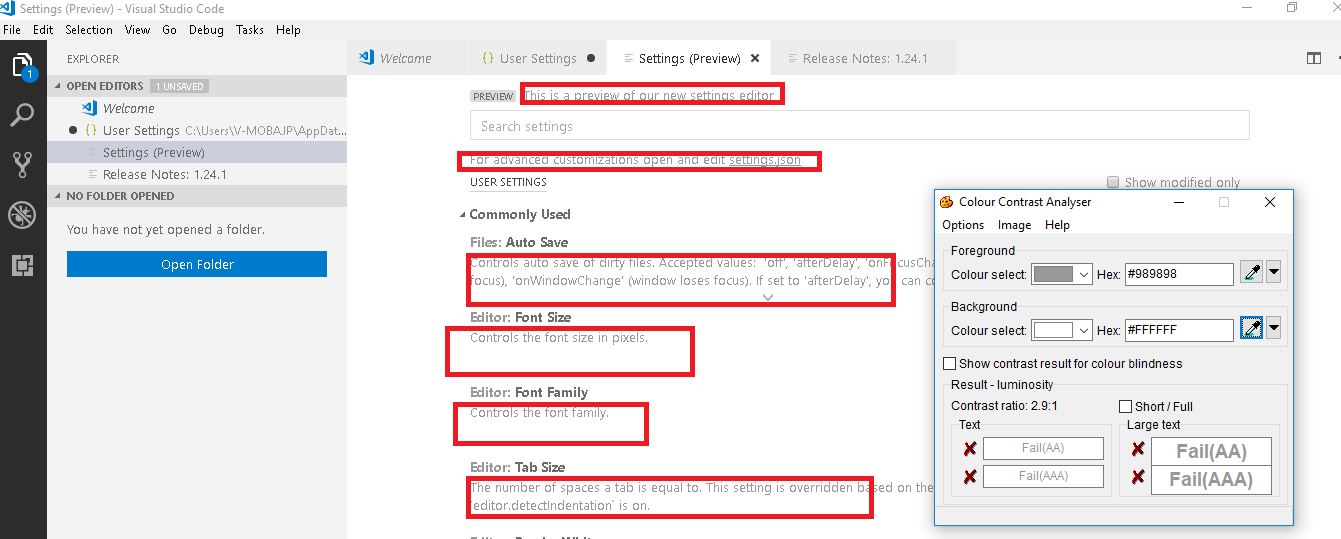The image size is (1341, 539).
Task: Switch to the User Settings tab
Action: click(538, 58)
